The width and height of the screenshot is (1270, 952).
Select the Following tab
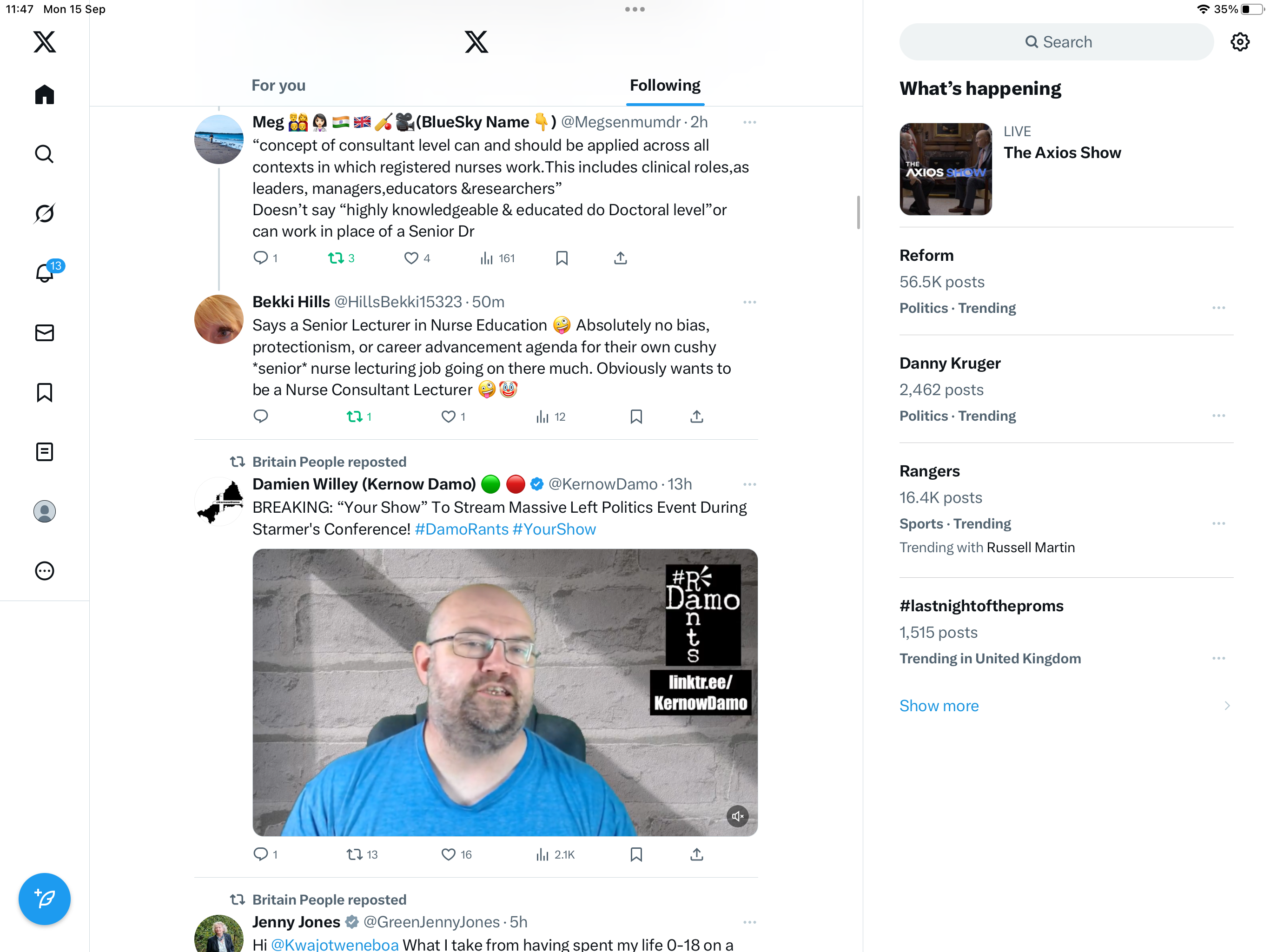pyautogui.click(x=665, y=86)
